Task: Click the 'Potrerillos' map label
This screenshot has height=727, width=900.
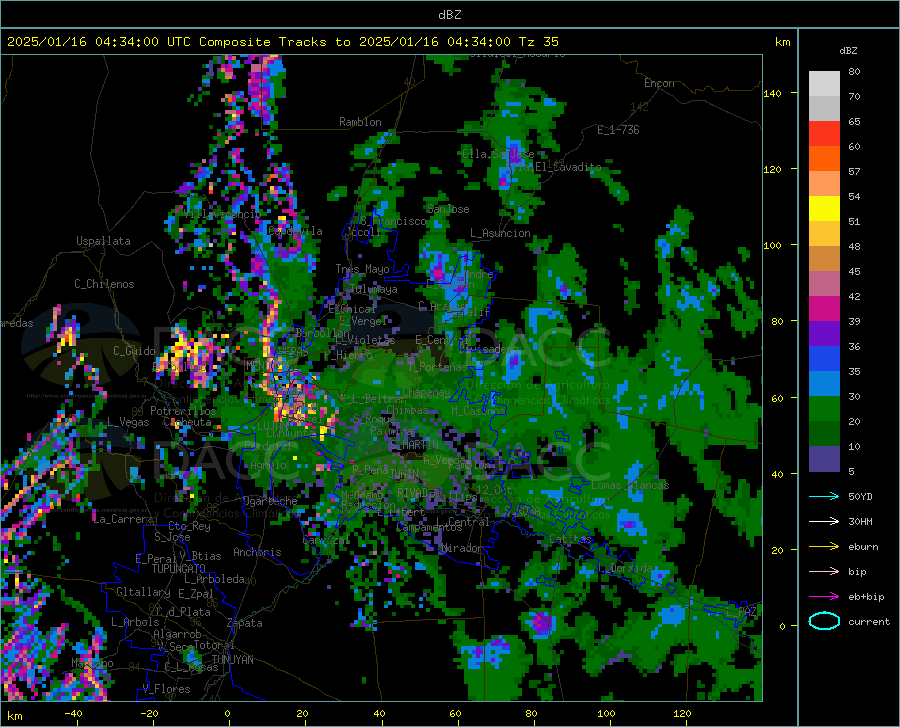Action: pyautogui.click(x=183, y=411)
